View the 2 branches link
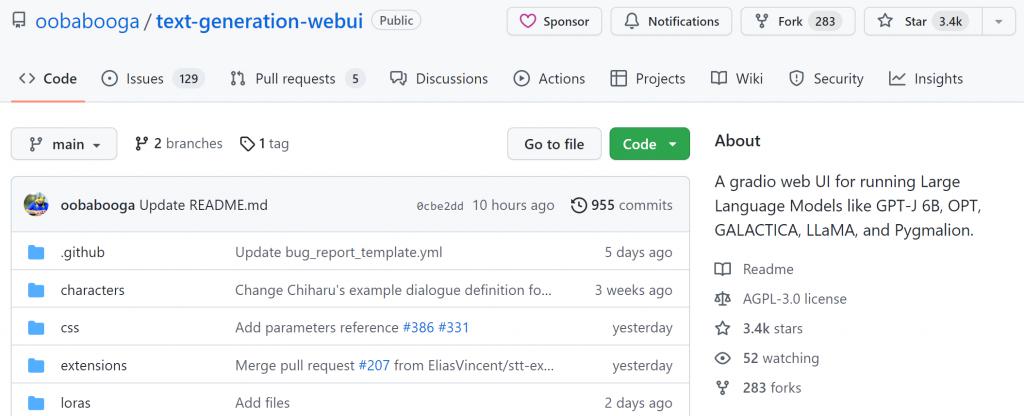Screen dimensions: 1024x416 point(178,144)
